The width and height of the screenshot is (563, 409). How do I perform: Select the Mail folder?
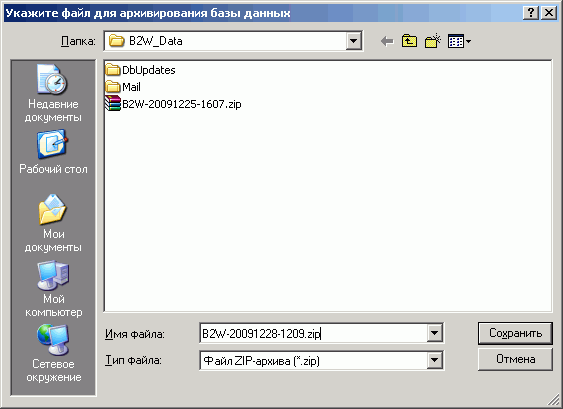point(123,87)
